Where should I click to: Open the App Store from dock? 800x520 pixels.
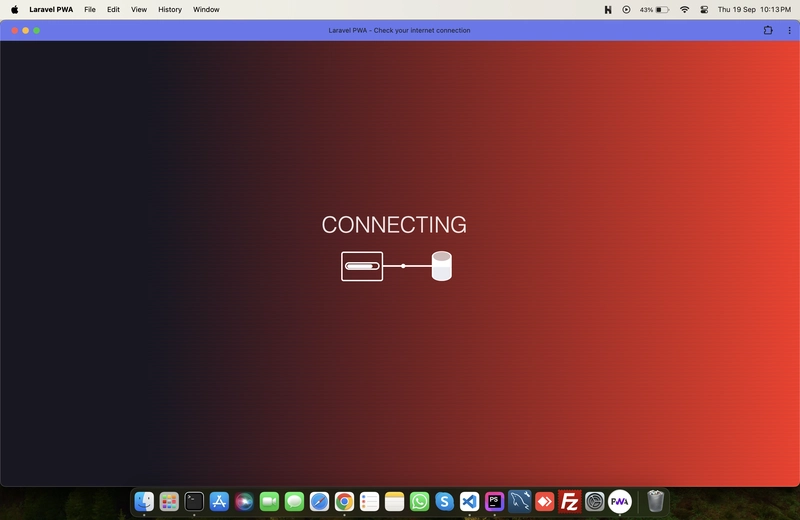pyautogui.click(x=219, y=501)
